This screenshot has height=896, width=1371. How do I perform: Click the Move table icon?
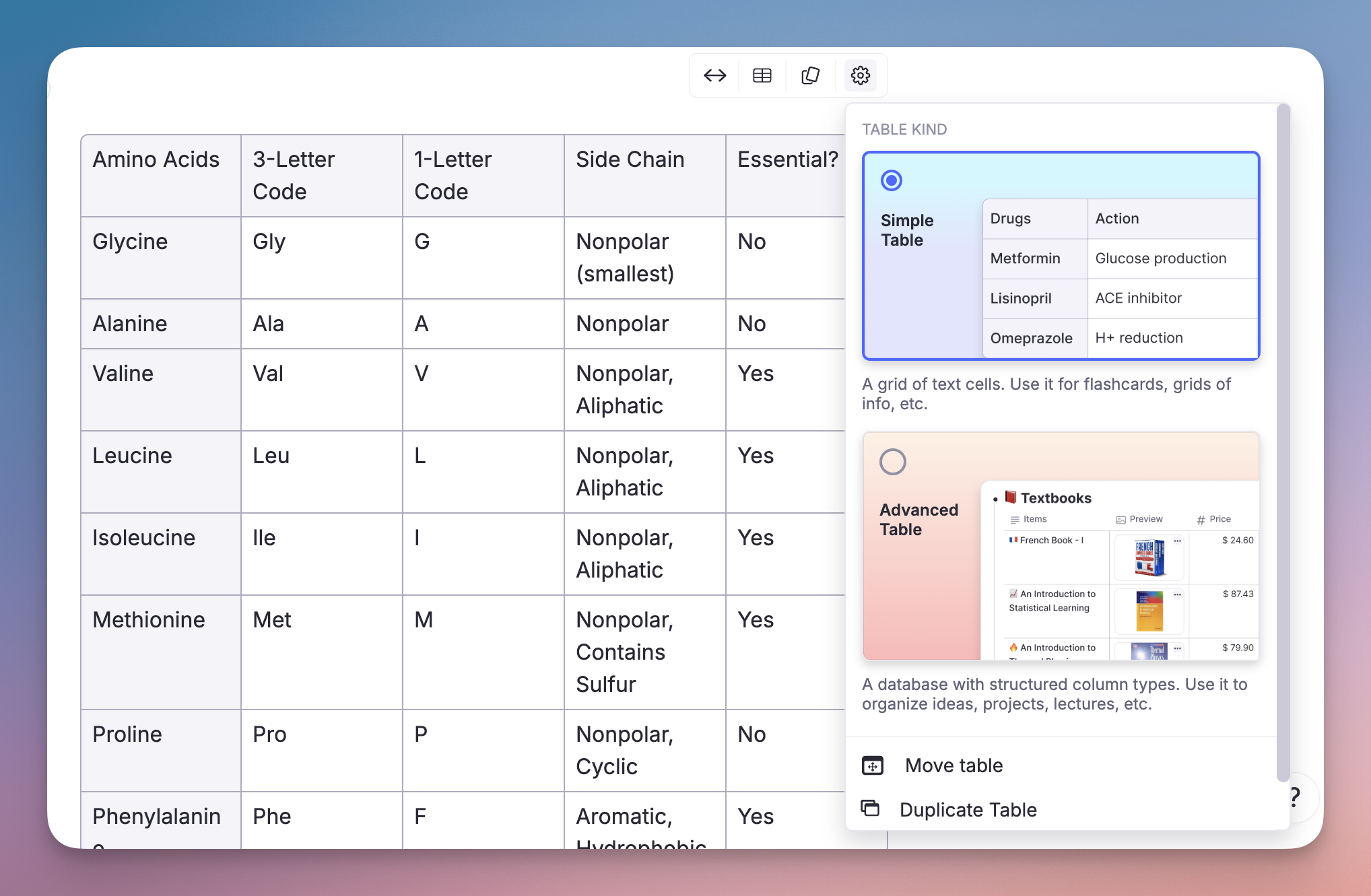point(873,765)
